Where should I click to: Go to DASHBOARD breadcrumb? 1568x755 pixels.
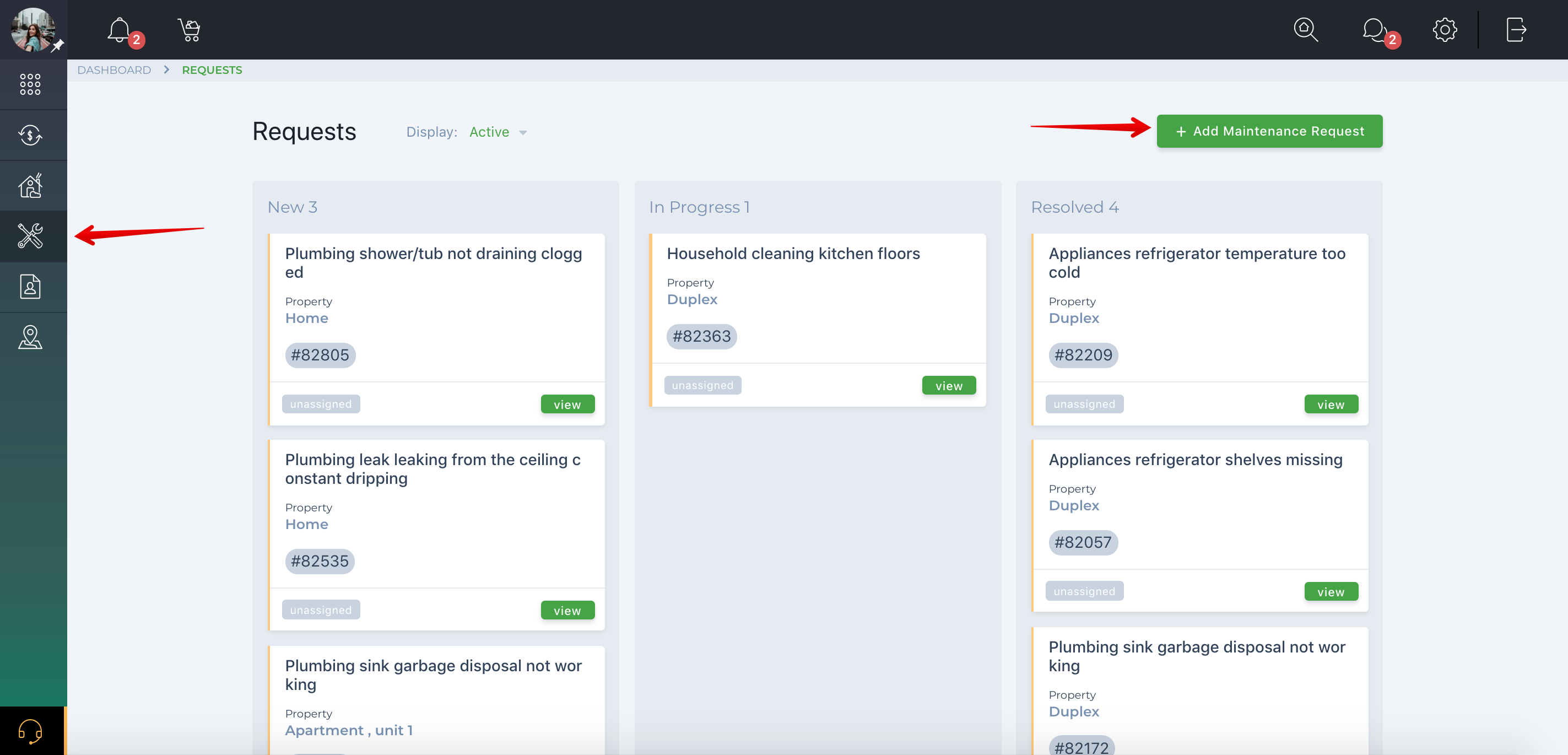(114, 70)
